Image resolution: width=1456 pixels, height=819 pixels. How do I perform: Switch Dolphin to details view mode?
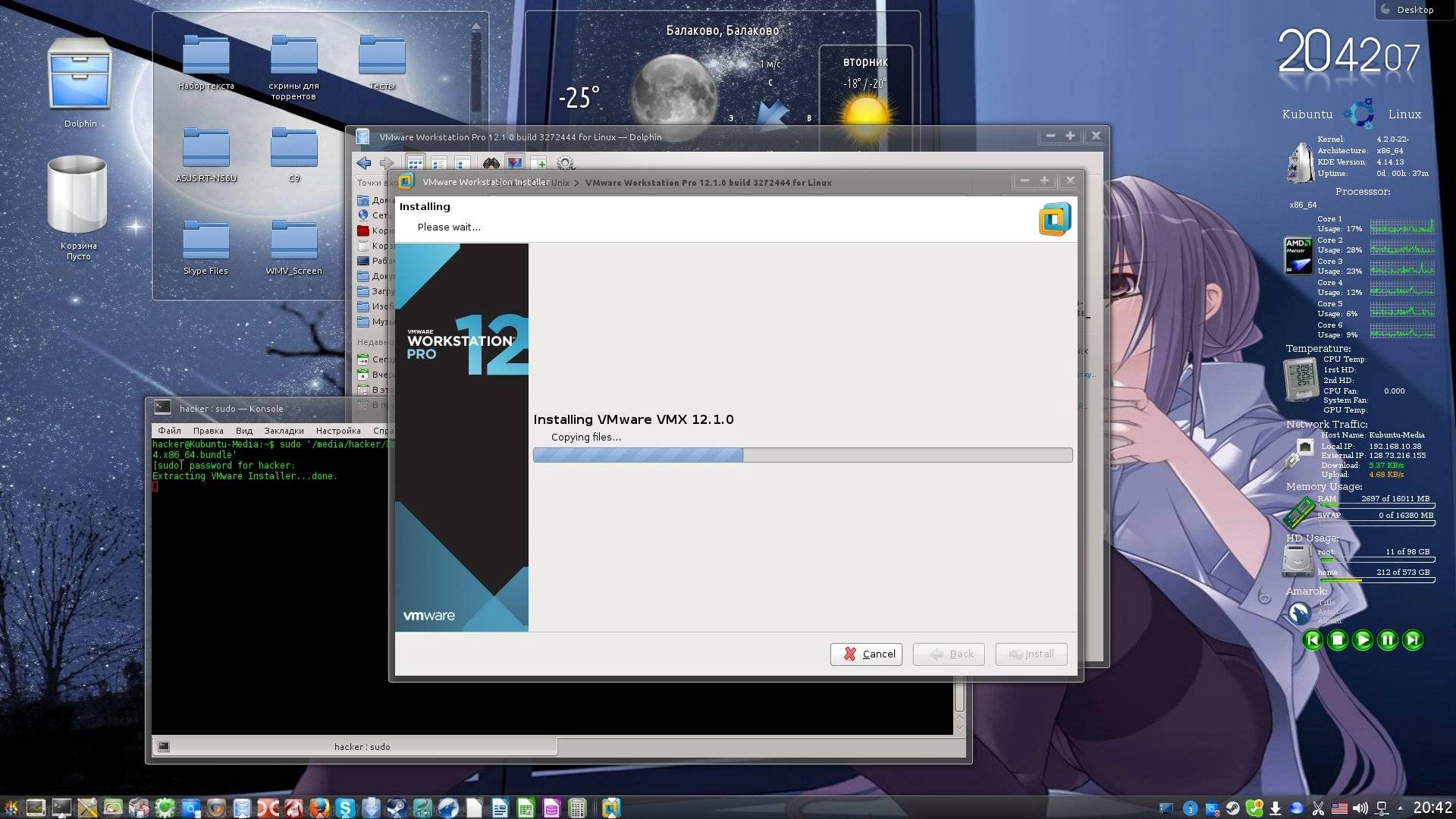point(463,163)
